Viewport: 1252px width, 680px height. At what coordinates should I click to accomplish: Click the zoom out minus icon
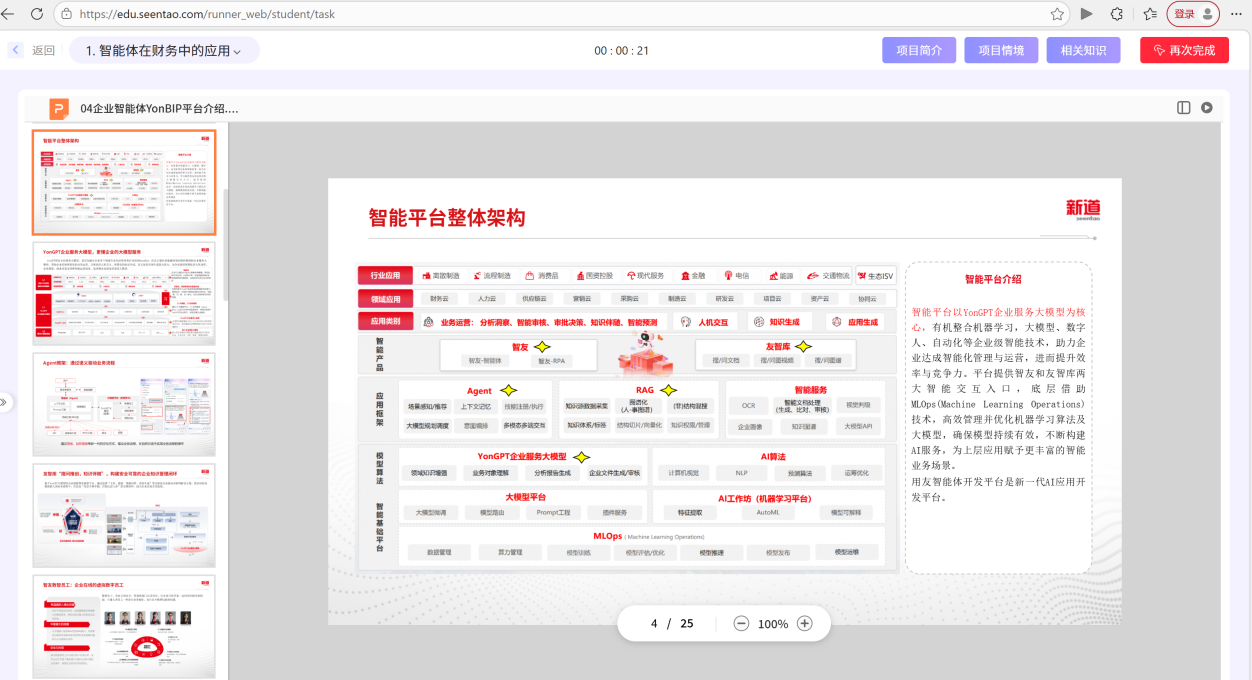pyautogui.click(x=741, y=623)
